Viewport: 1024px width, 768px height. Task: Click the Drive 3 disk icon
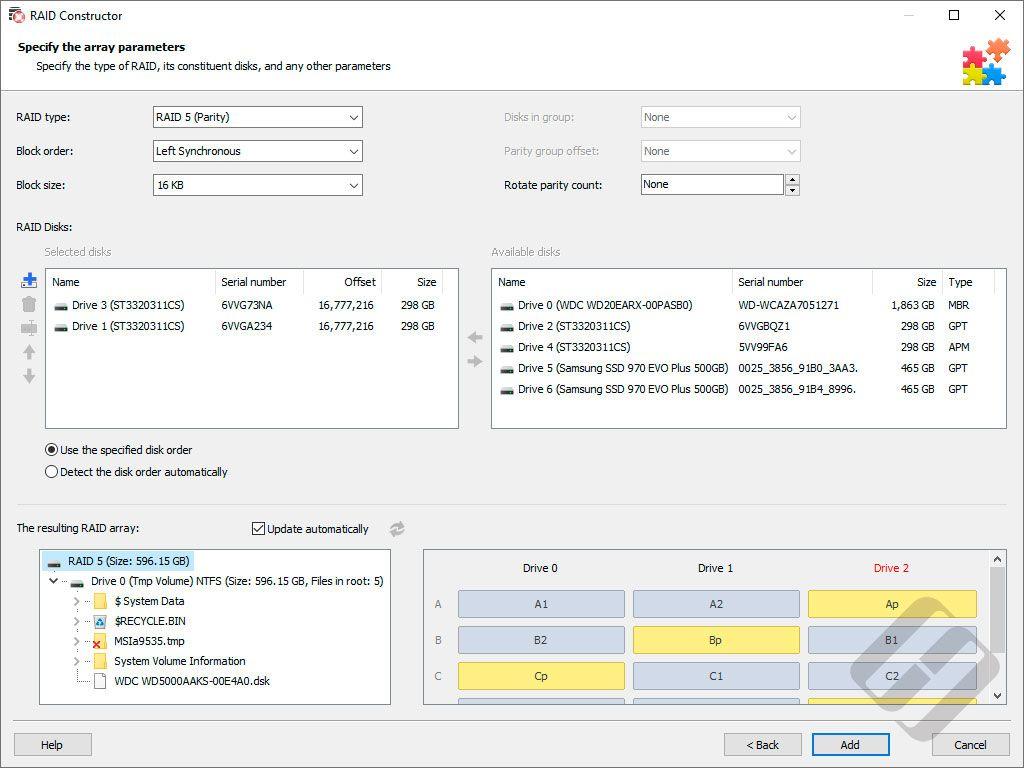click(61, 306)
